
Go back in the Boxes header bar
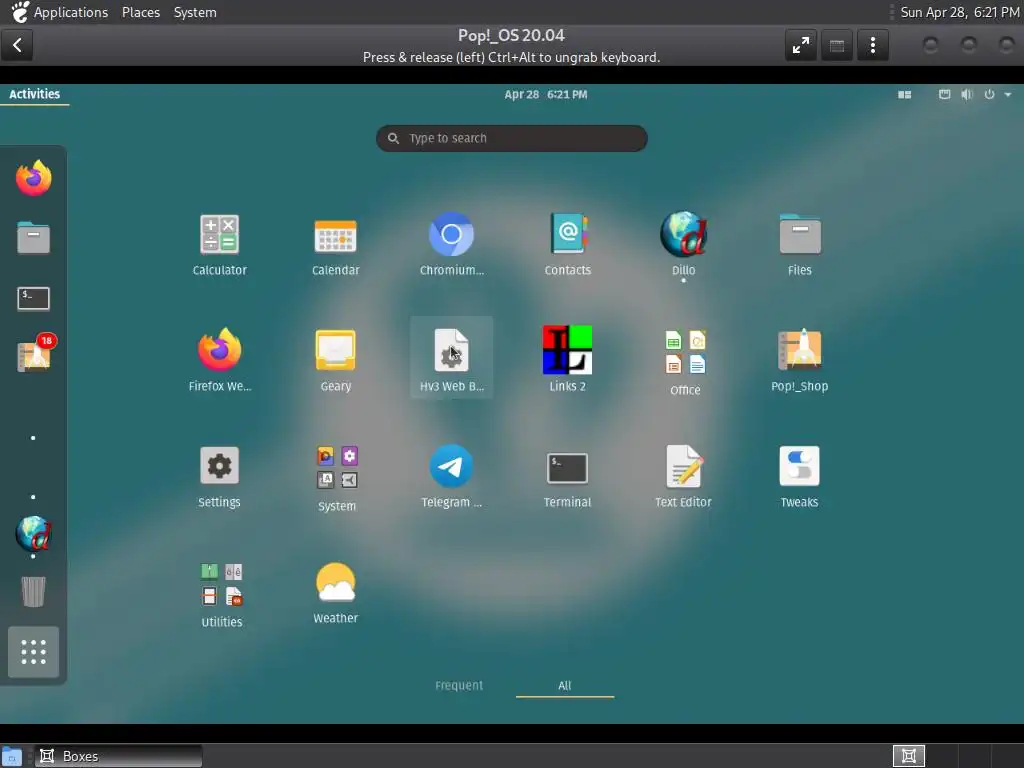[x=18, y=45]
